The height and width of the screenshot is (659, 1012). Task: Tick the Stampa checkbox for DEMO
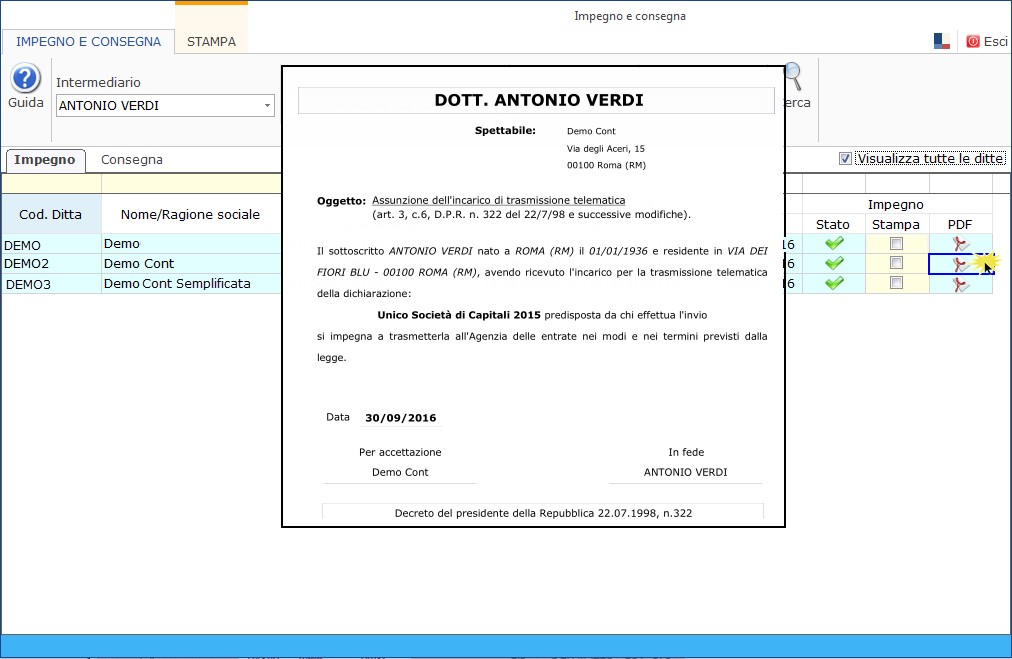point(896,243)
